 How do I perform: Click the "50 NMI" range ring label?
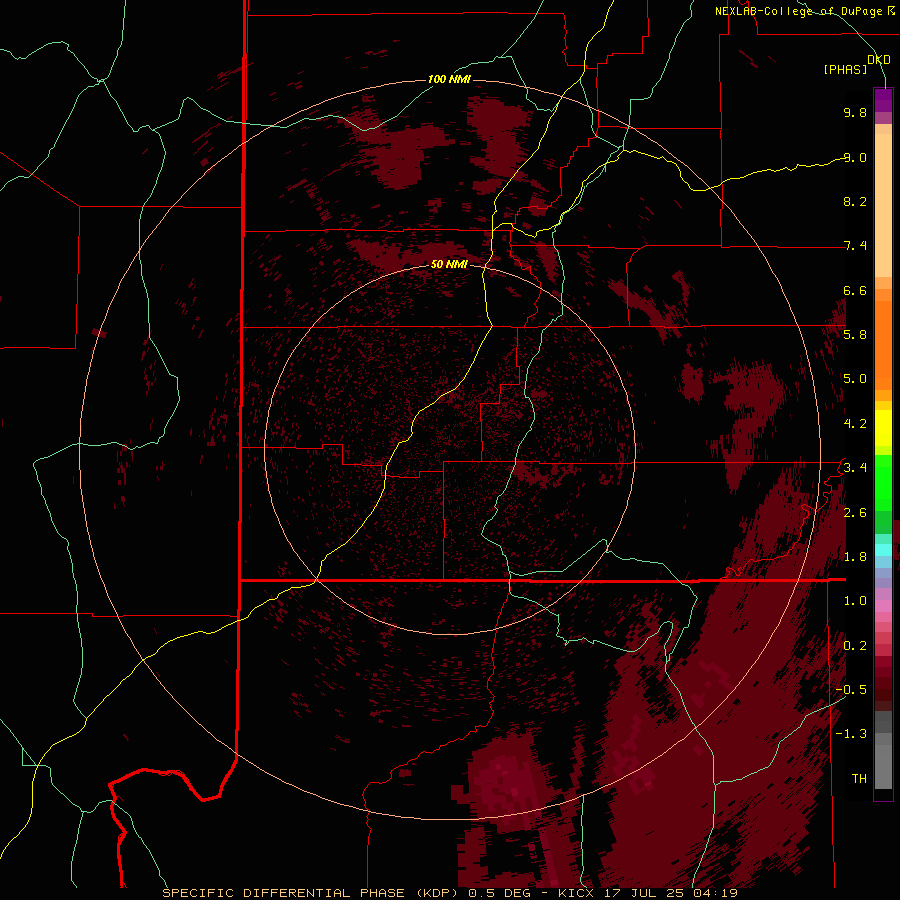(449, 264)
